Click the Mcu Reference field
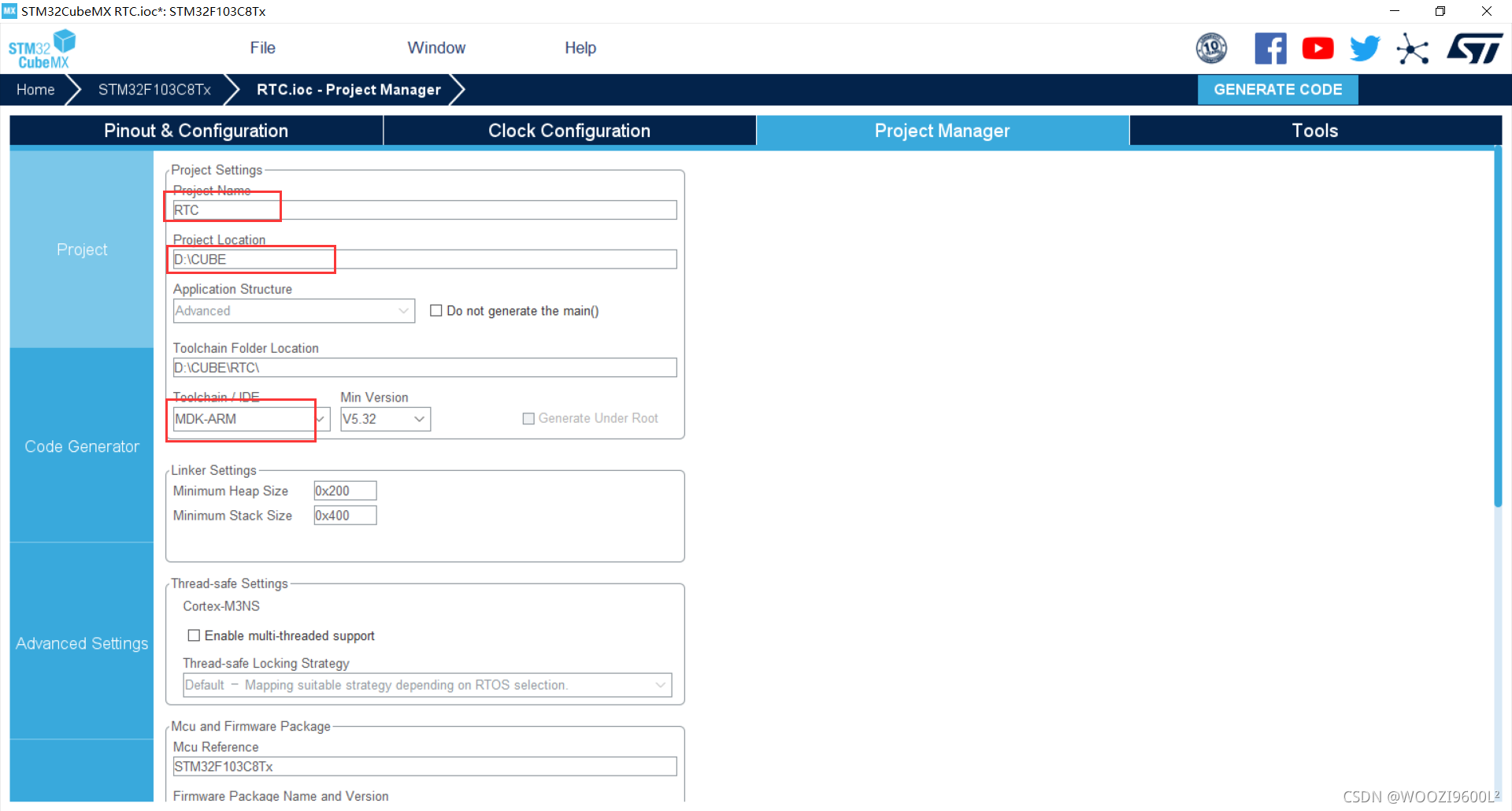 tap(424, 767)
